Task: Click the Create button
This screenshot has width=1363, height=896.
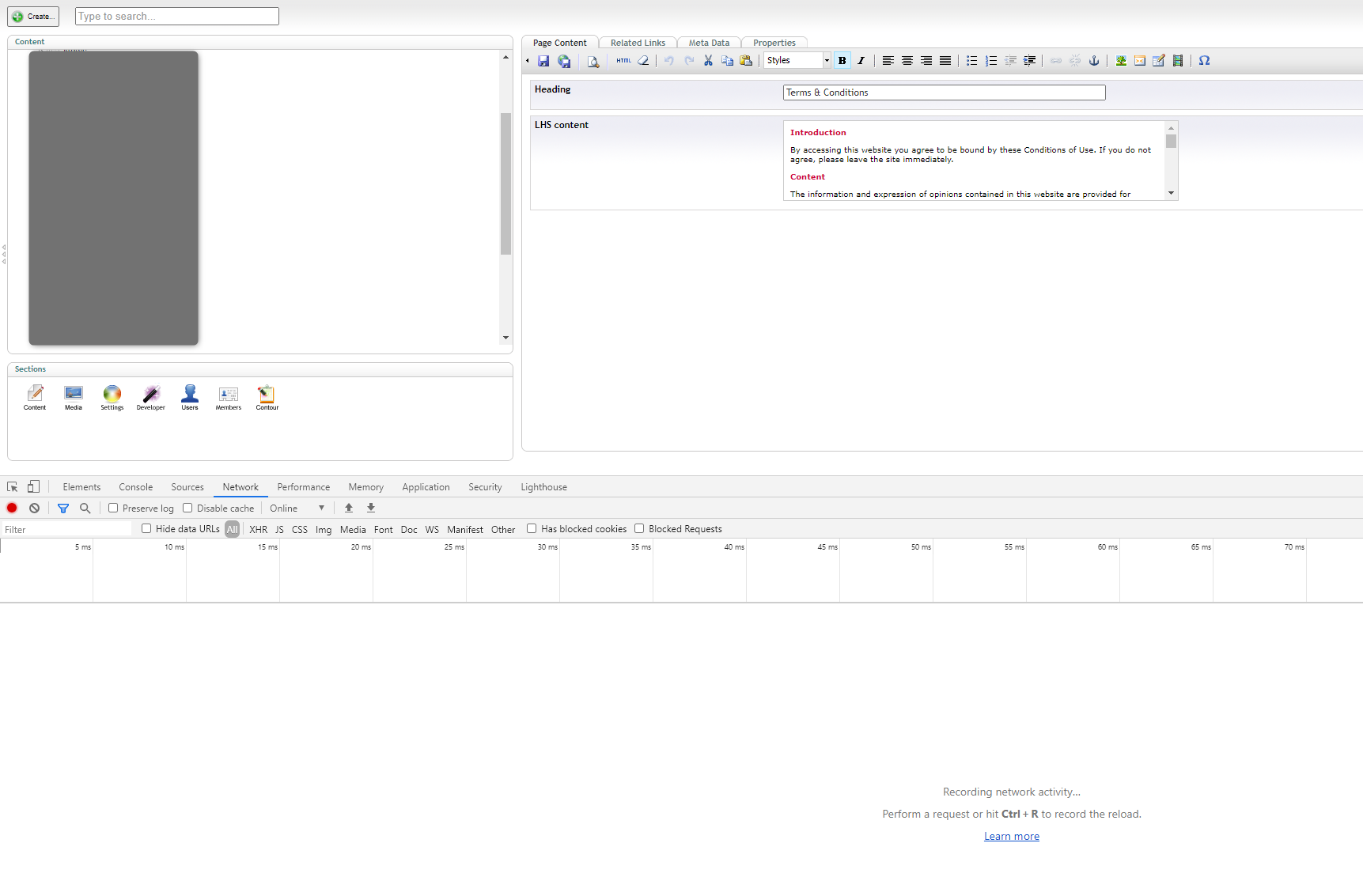Action: [x=33, y=17]
